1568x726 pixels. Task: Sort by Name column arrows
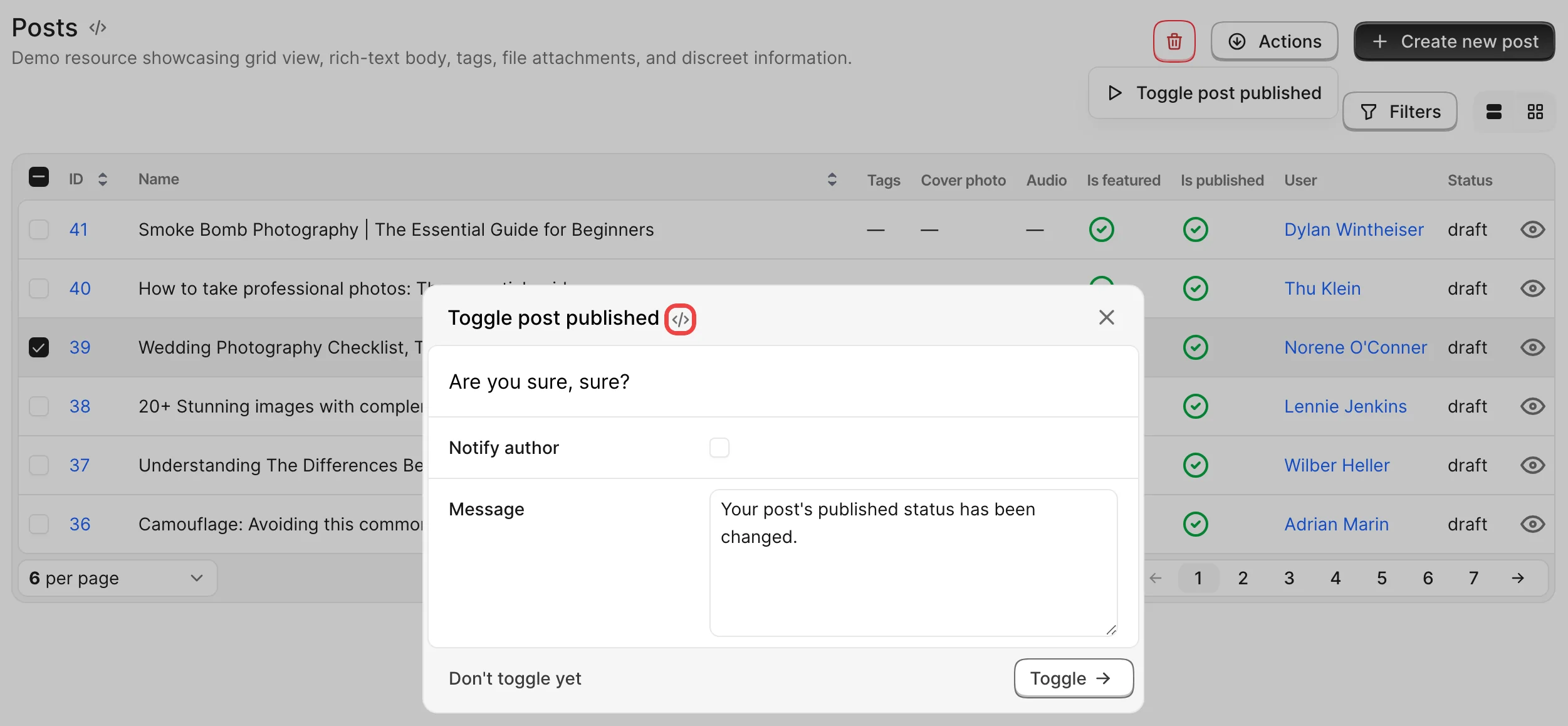pos(832,179)
